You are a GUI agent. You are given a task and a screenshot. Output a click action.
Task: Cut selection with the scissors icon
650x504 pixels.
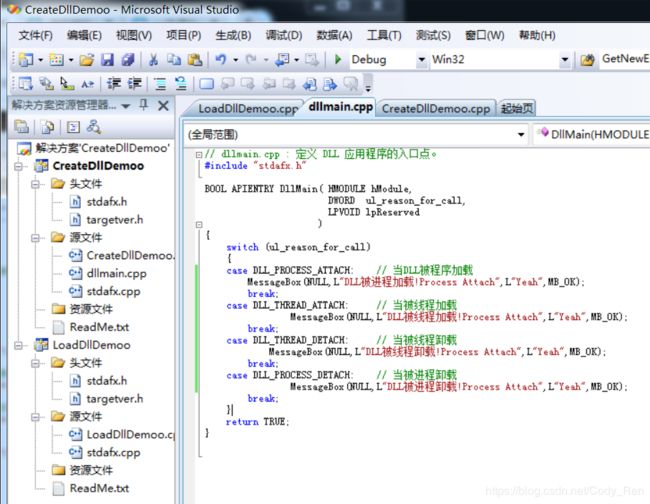coord(153,60)
